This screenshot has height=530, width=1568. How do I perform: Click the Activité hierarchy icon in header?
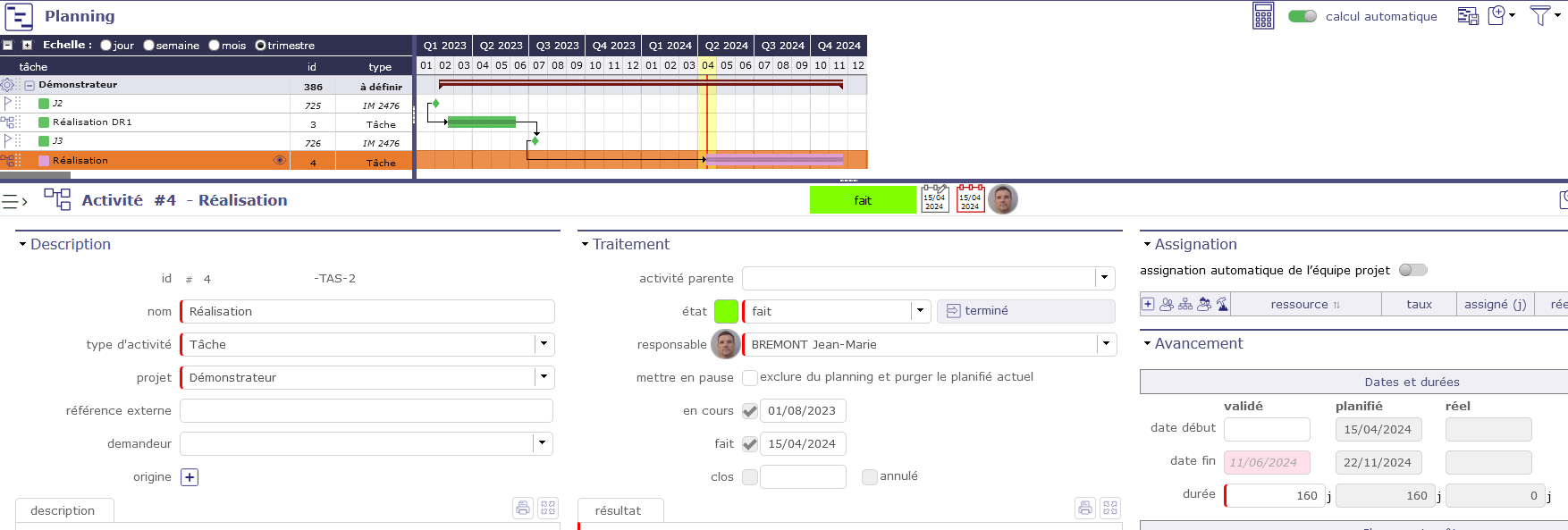coord(57,199)
